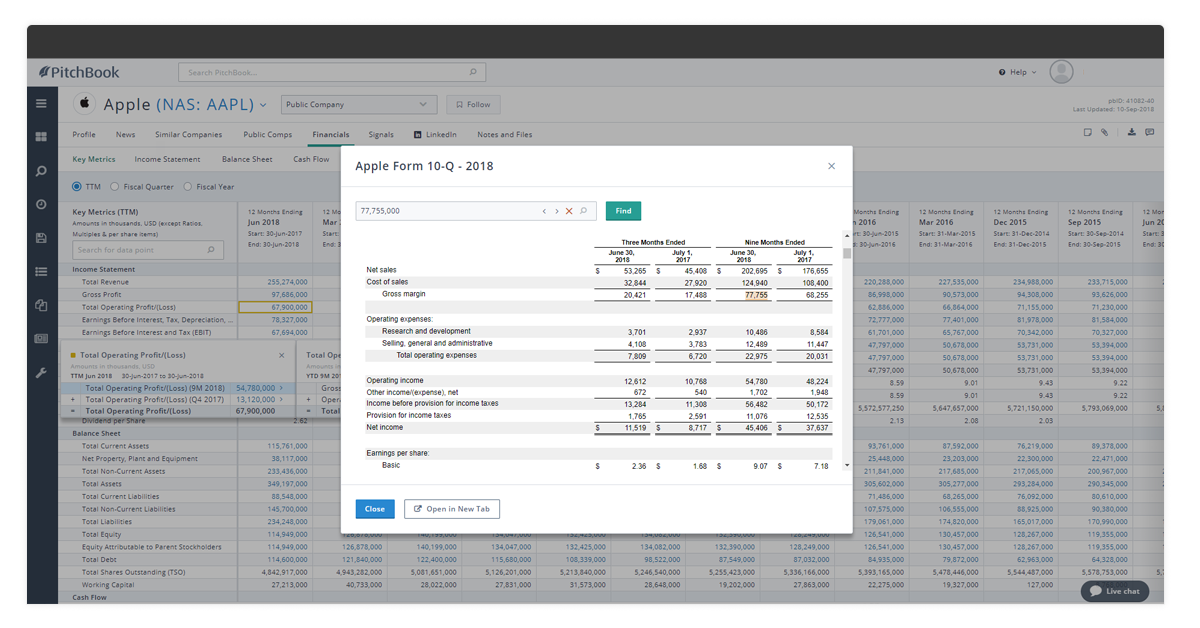
Task: Switch to the Cash Flow sub-tab
Action: pos(311,159)
